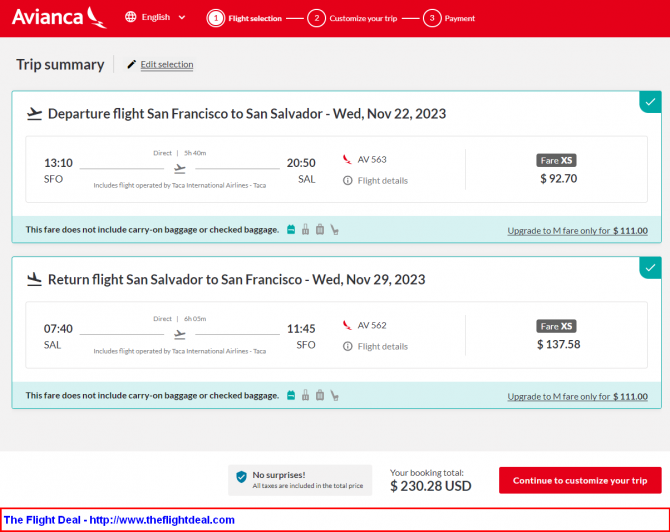670x532 pixels.
Task: Click the return checked baggage icon
Action: pyautogui.click(x=320, y=395)
